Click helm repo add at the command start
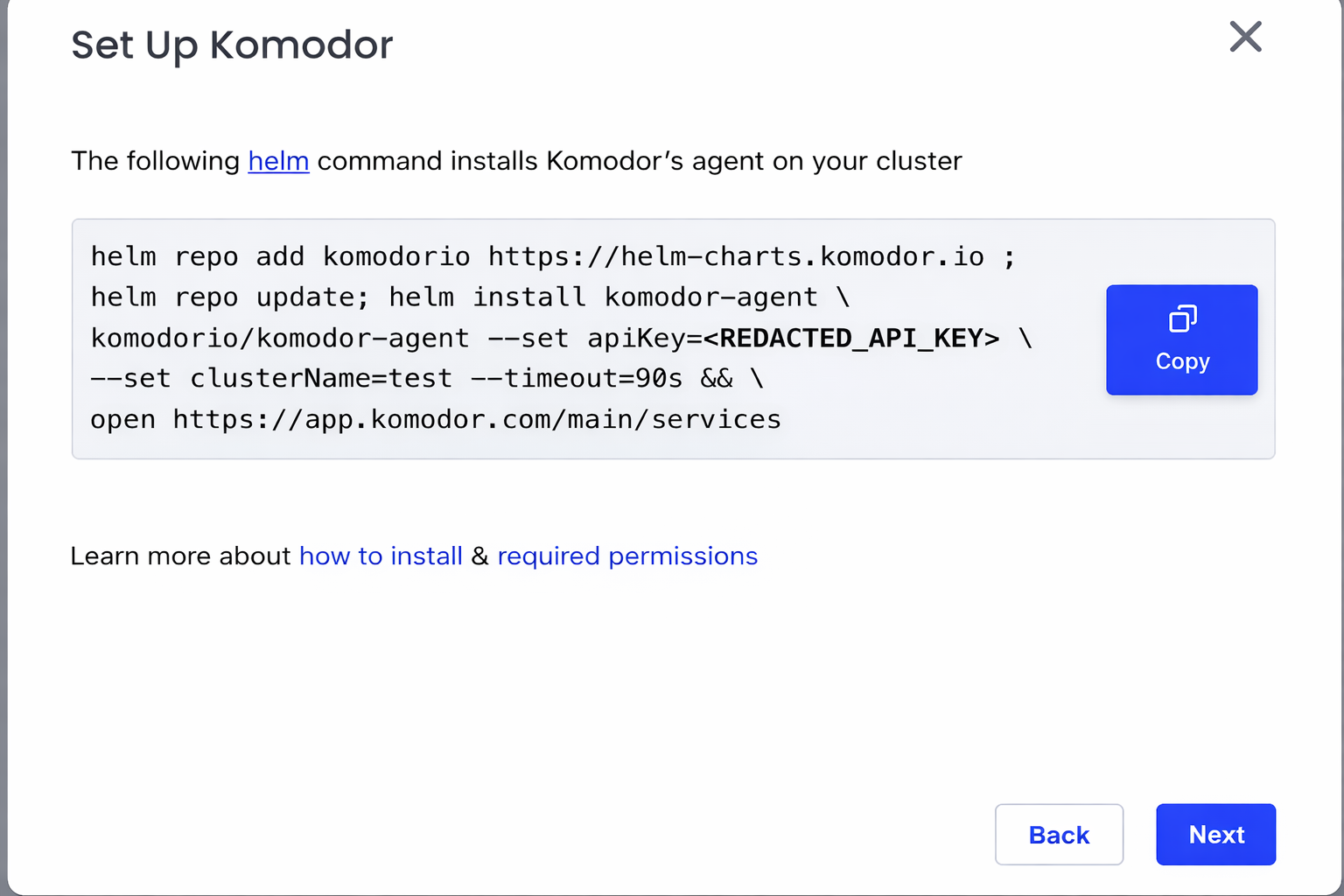The width and height of the screenshot is (1344, 896). [197, 257]
